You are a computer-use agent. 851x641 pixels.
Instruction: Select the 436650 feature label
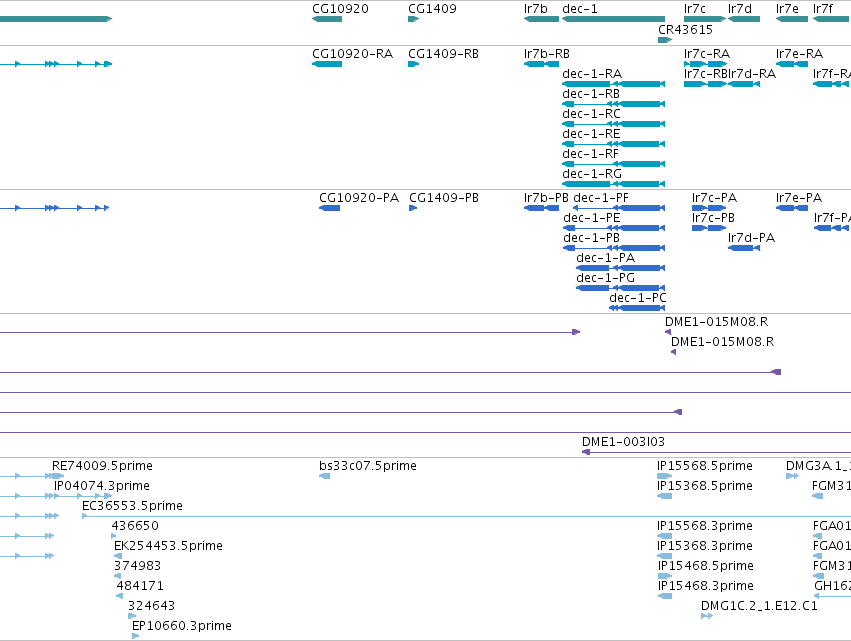pos(135,525)
